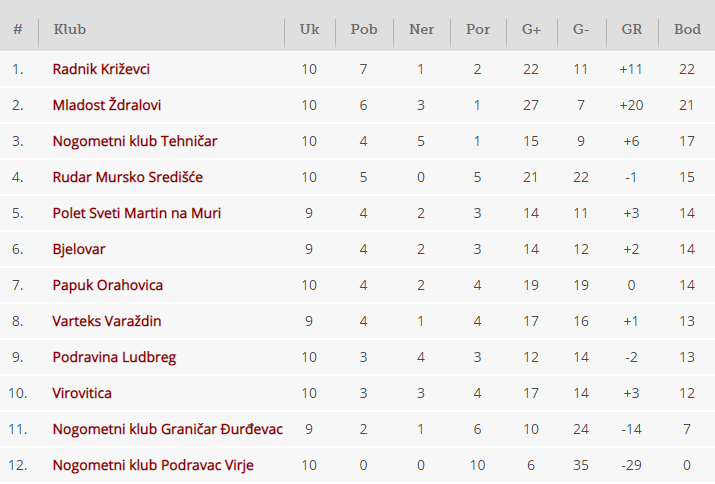Click the Pob wins column header
This screenshot has height=484, width=715.
point(364,30)
